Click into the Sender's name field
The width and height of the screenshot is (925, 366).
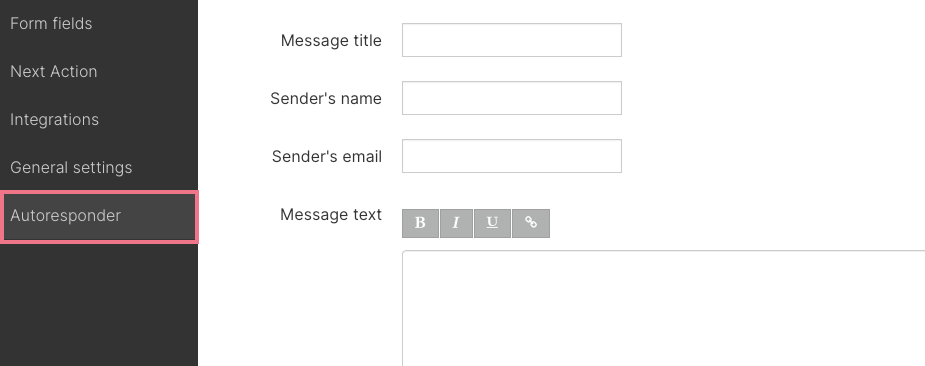pos(511,98)
